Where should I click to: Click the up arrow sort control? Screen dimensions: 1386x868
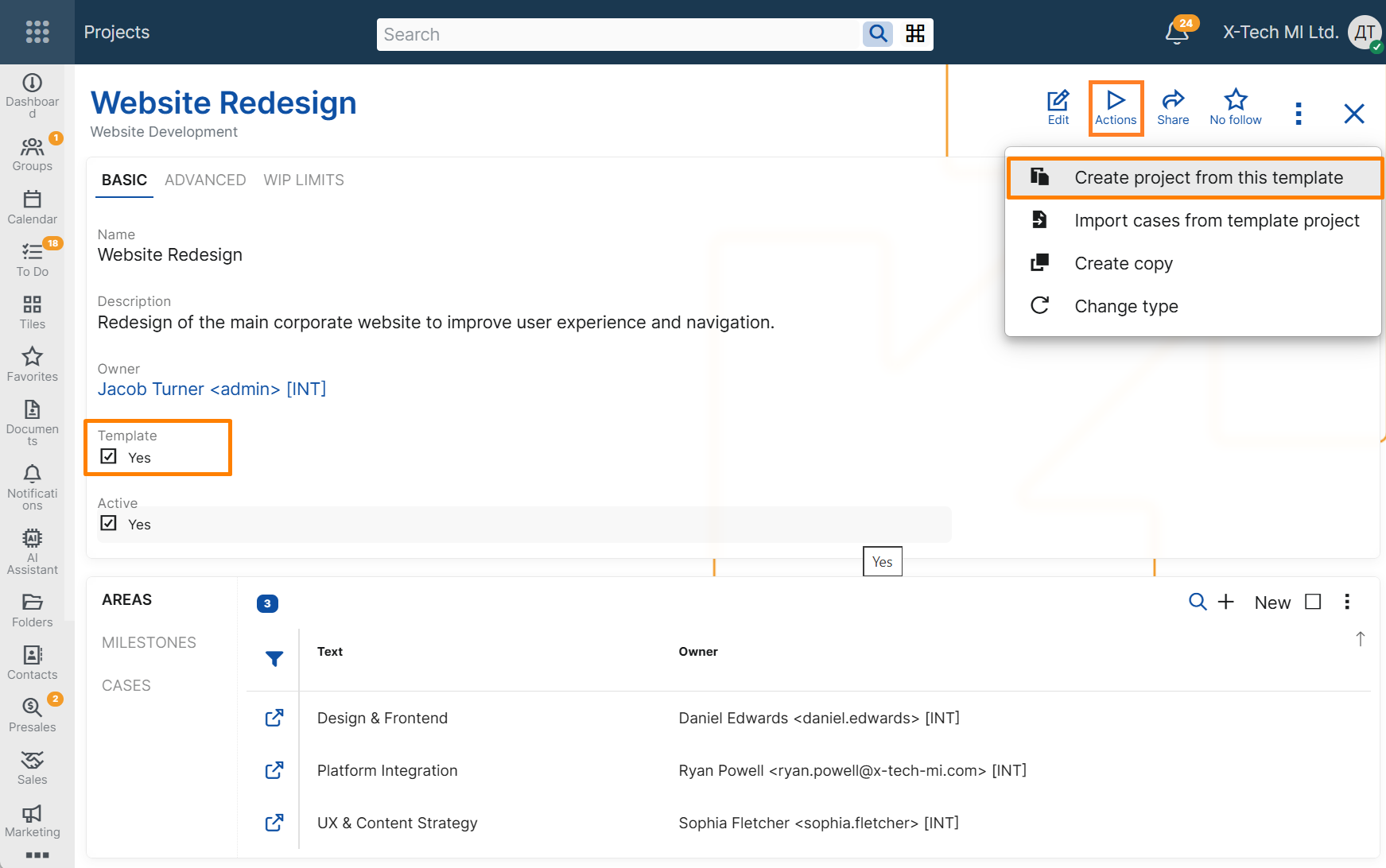point(1361,639)
